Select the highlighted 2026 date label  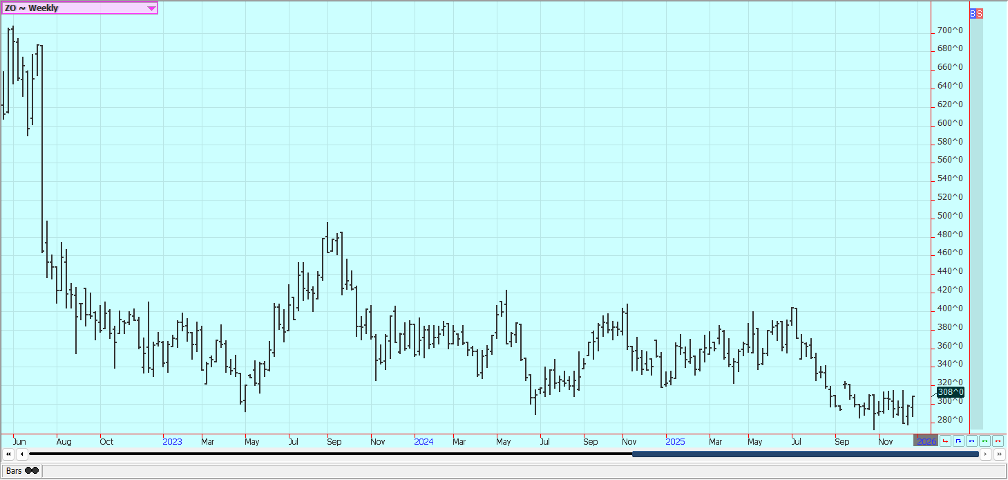click(925, 440)
